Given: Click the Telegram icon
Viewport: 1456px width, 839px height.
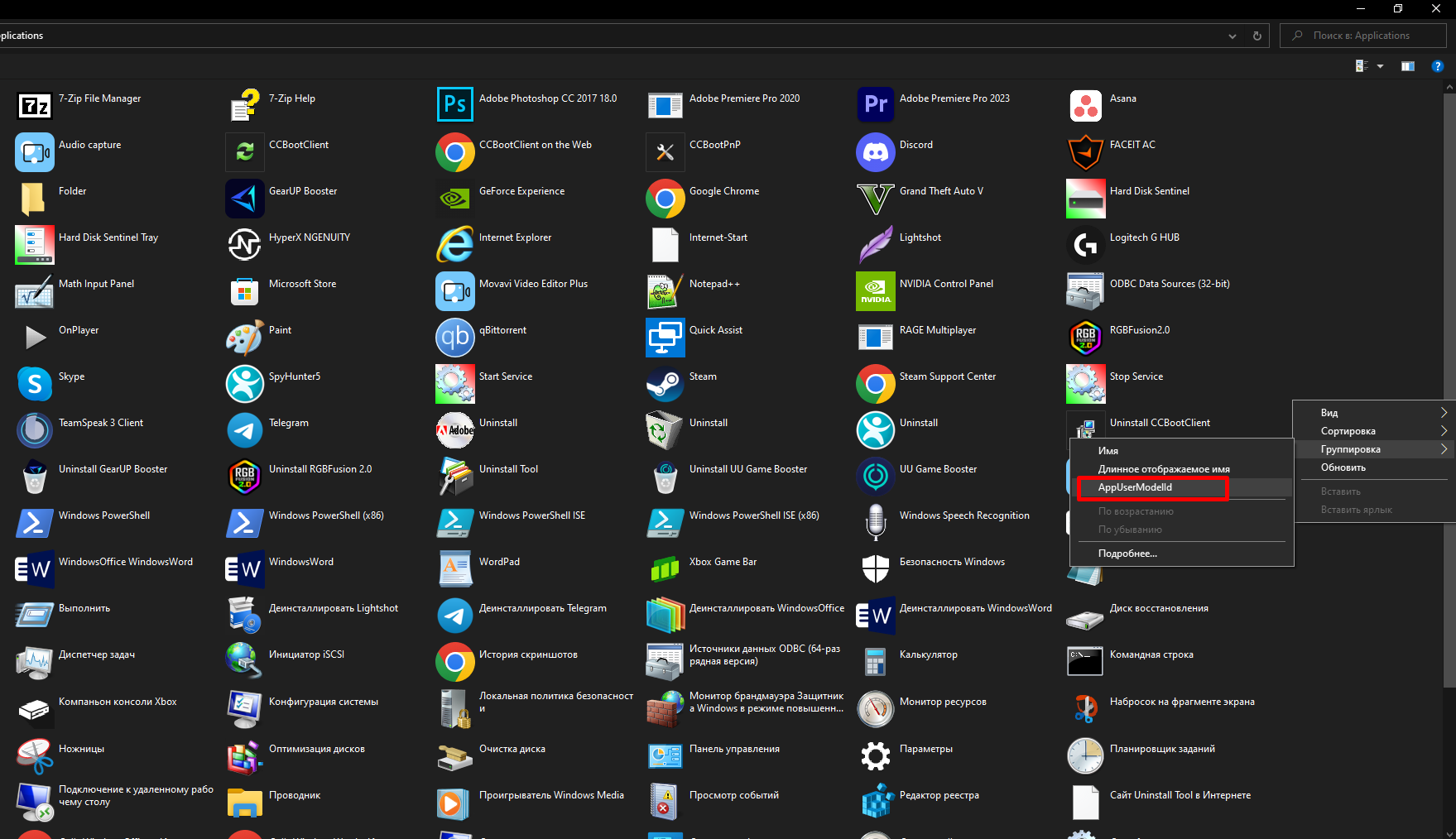Looking at the screenshot, I should [244, 429].
